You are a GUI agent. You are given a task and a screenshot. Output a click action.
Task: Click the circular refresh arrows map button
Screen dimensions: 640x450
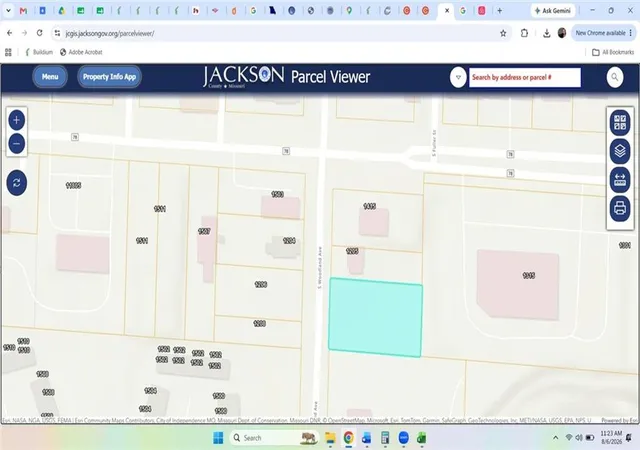(17, 183)
